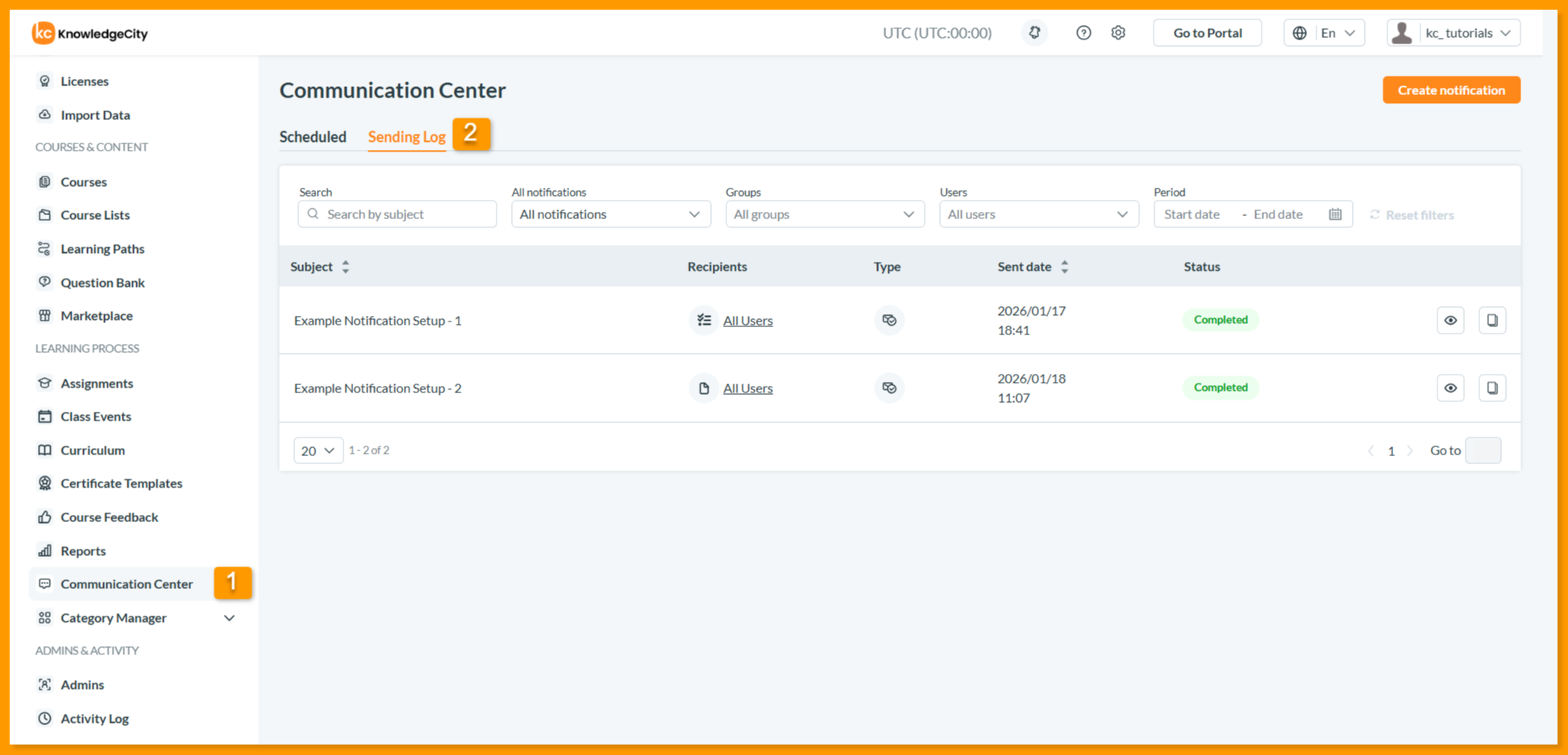The image size is (1568, 755).
Task: Open the All groups dropdown
Action: click(x=825, y=214)
